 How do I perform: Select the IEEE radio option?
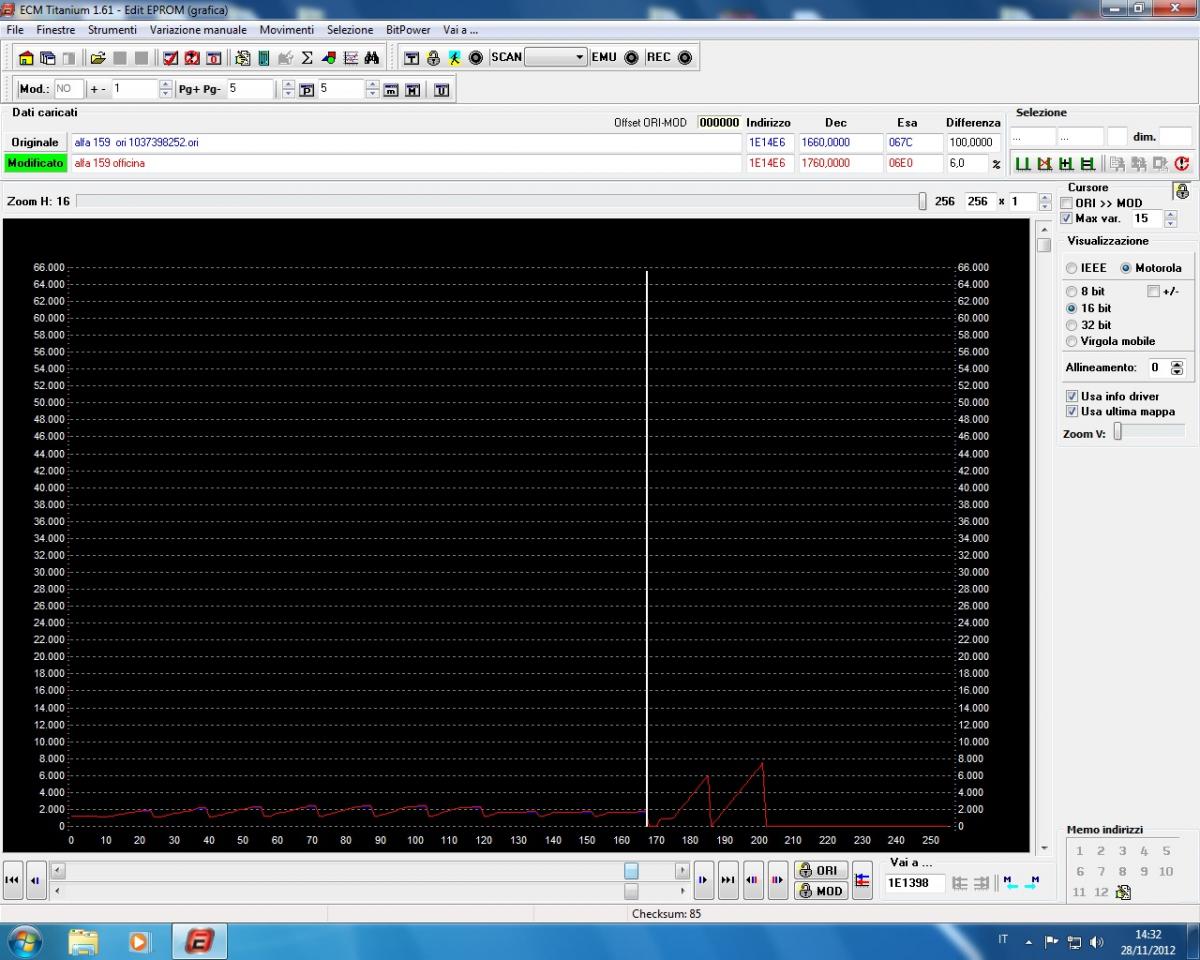coord(1071,268)
